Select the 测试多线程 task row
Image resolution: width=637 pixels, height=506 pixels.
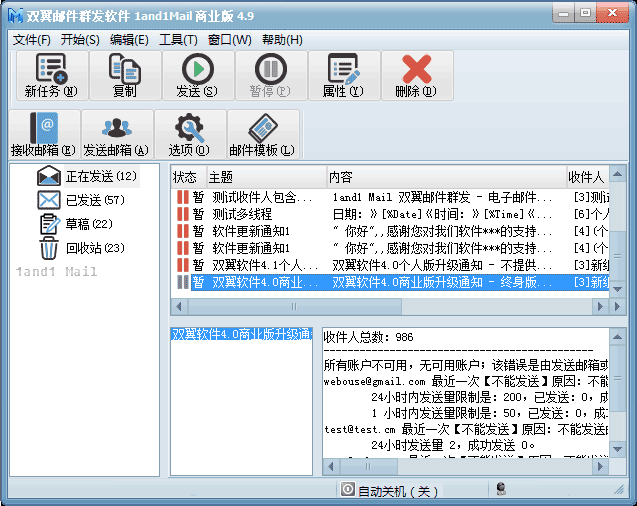click(390, 214)
